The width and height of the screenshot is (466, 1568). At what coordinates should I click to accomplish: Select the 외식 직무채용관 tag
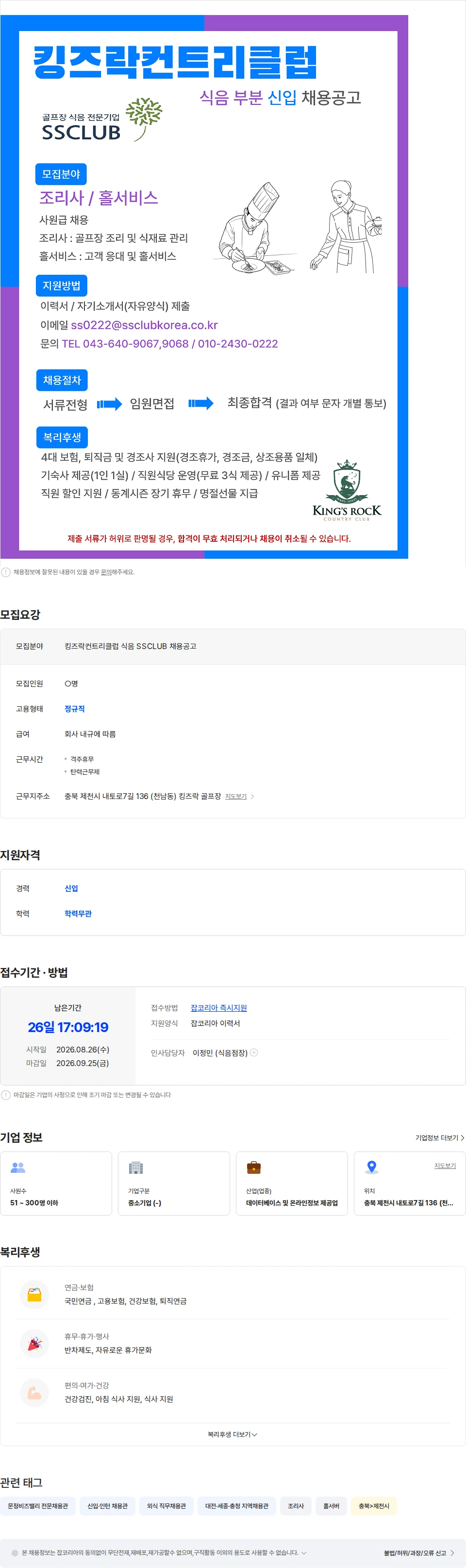click(x=166, y=1506)
